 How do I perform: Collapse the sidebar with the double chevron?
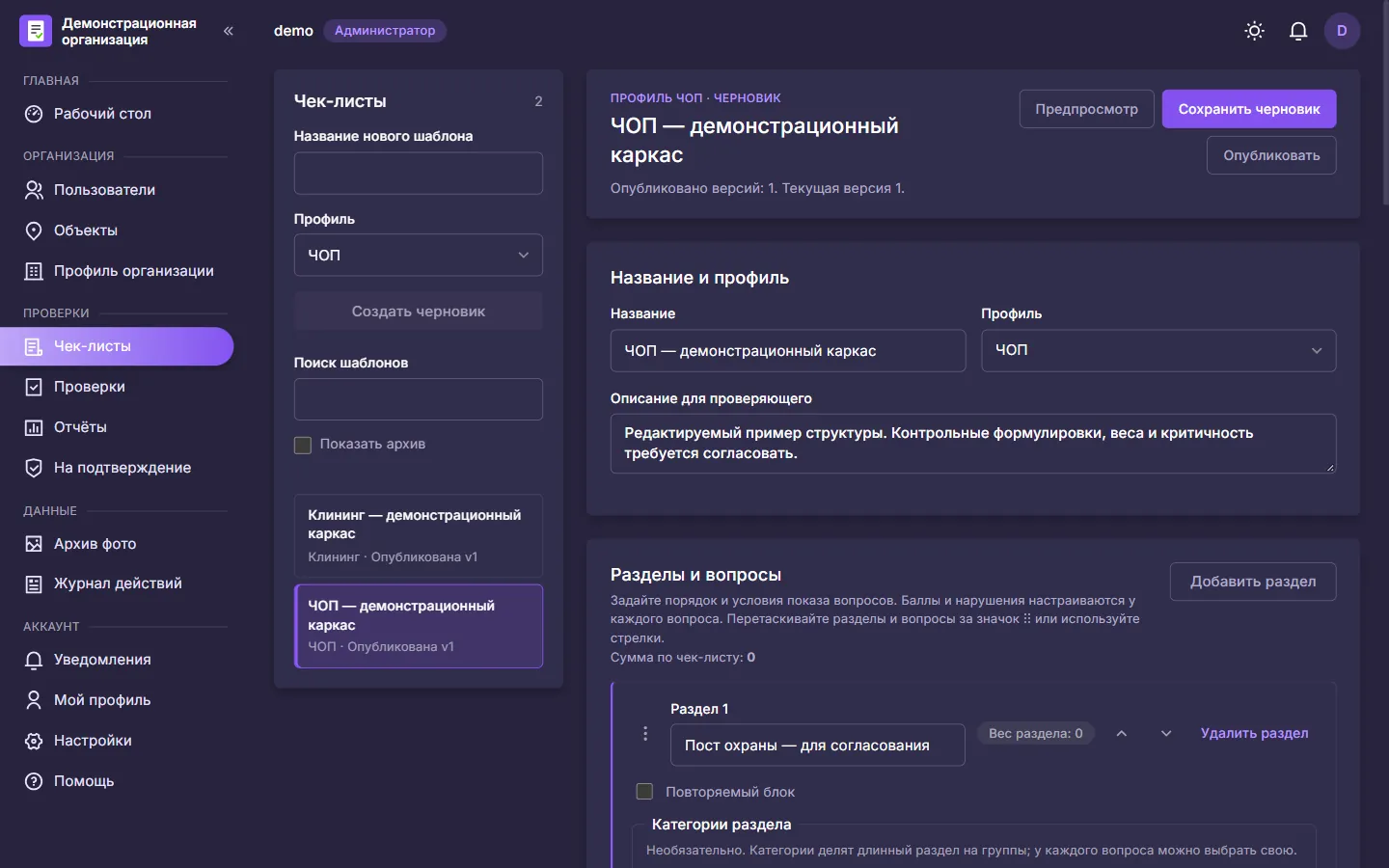229,31
